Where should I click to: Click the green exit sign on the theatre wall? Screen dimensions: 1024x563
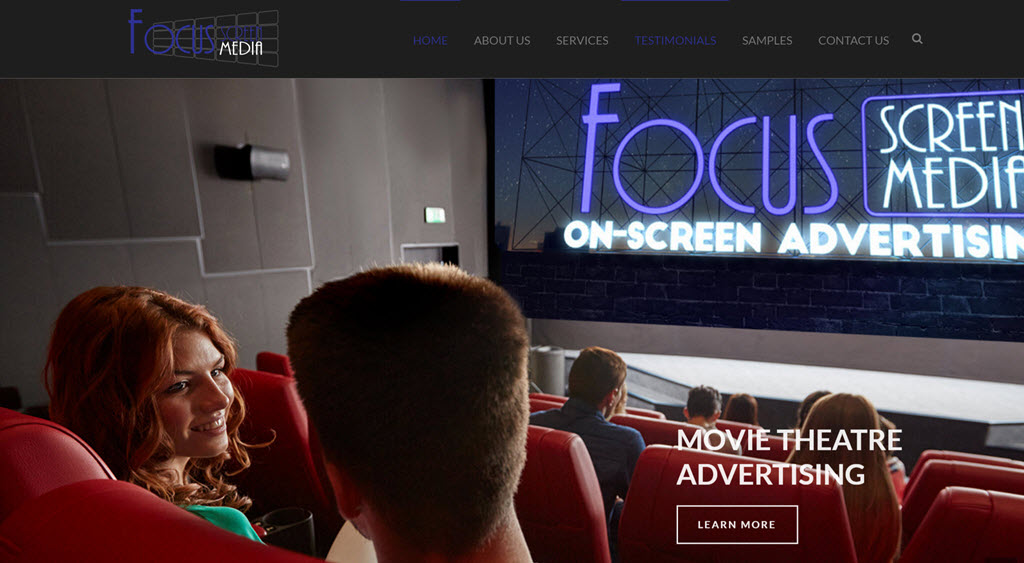[x=434, y=215]
